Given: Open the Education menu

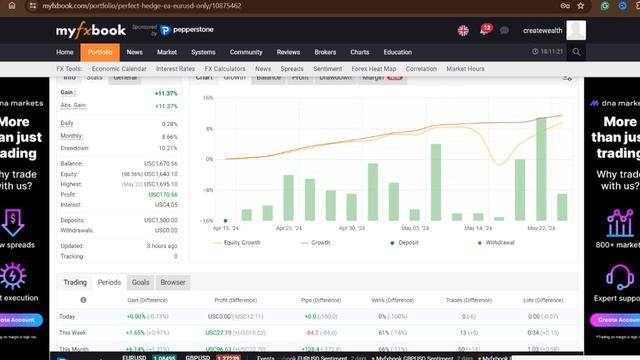Looking at the screenshot, I should (398, 52).
